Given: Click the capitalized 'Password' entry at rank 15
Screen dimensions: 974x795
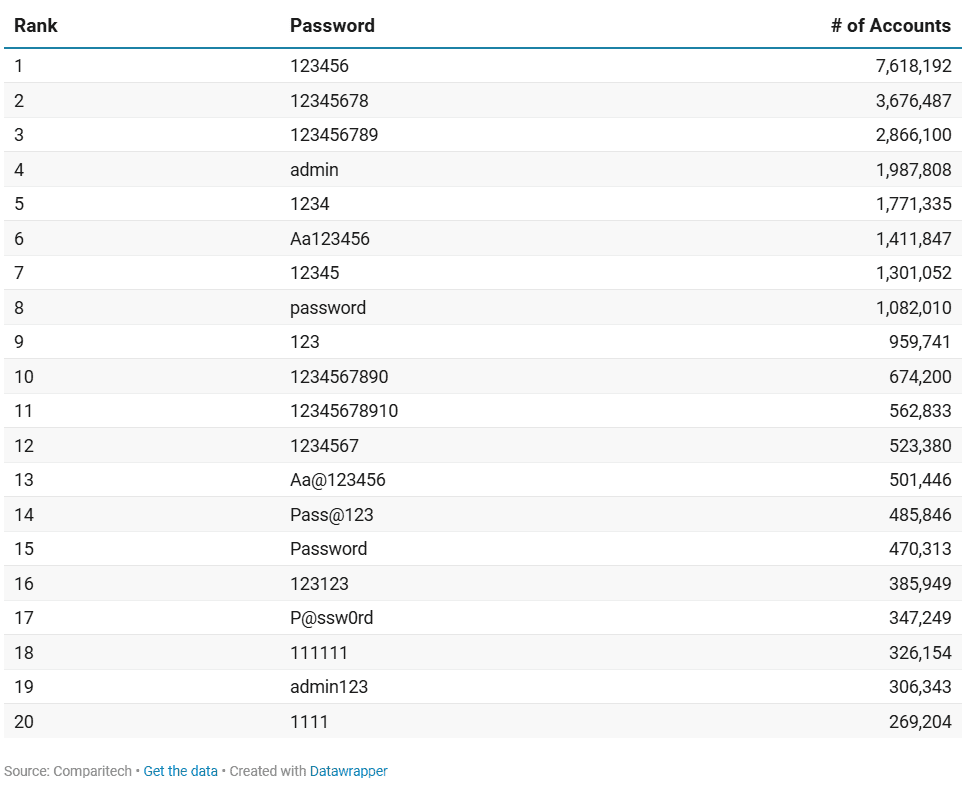Looking at the screenshot, I should (328, 549).
